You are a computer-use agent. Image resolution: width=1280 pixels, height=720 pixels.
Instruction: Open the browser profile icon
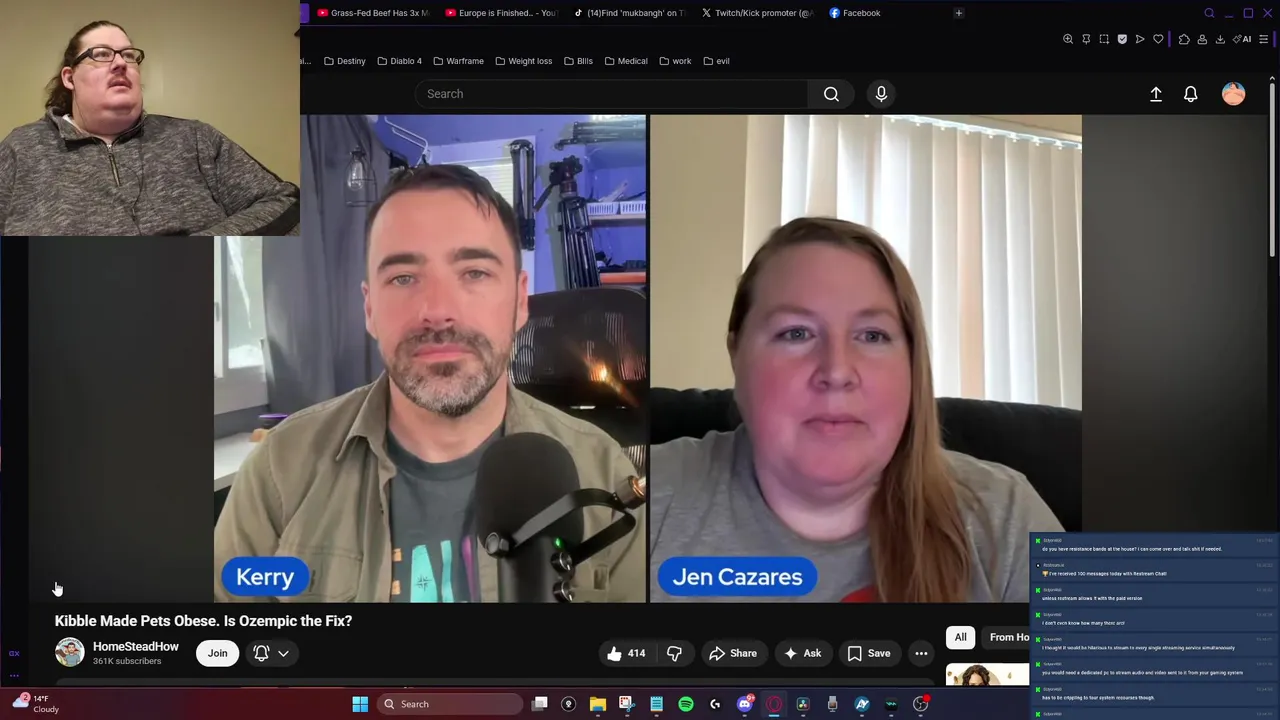(x=1202, y=39)
